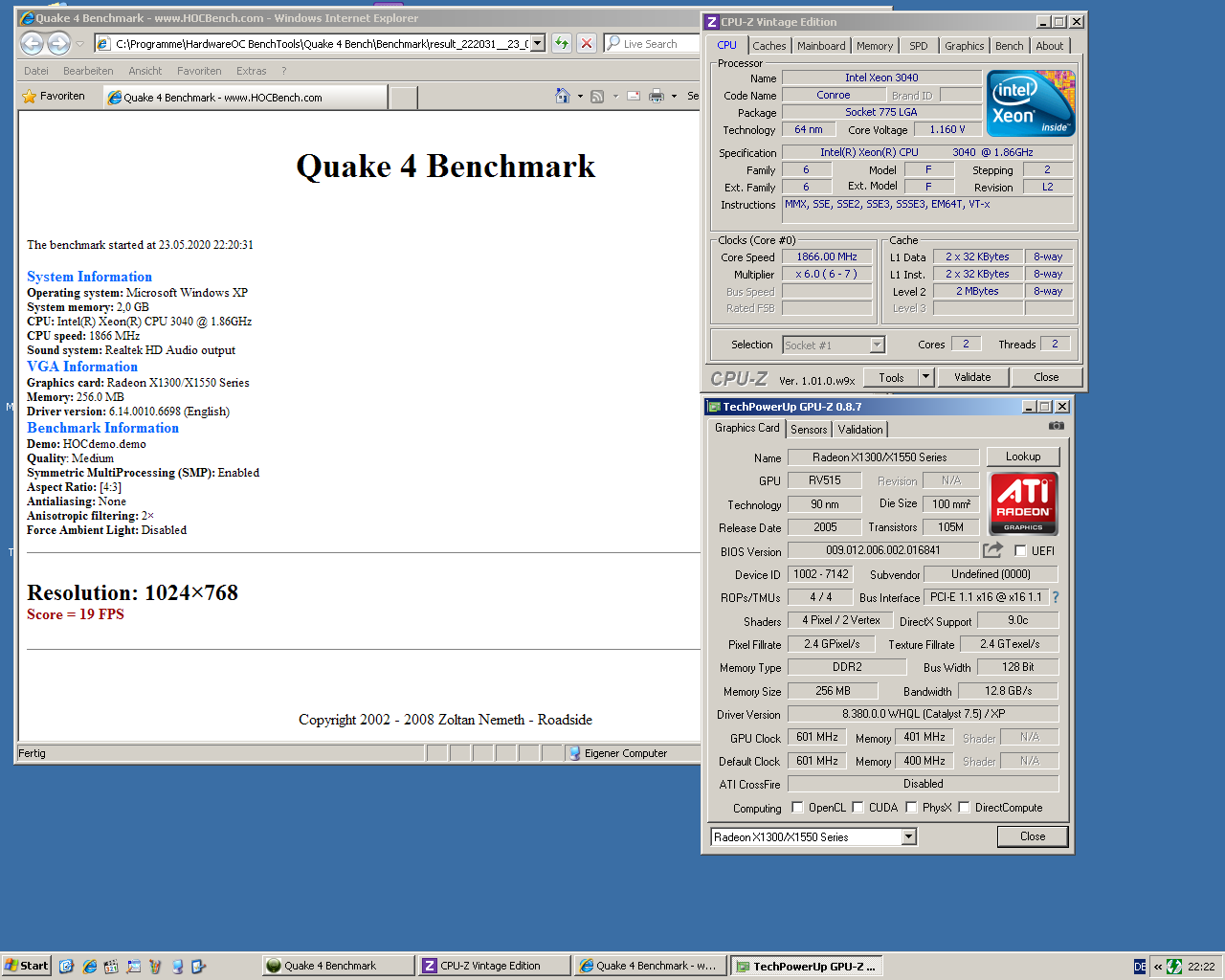Toggle the OpenCL checkbox

click(797, 807)
